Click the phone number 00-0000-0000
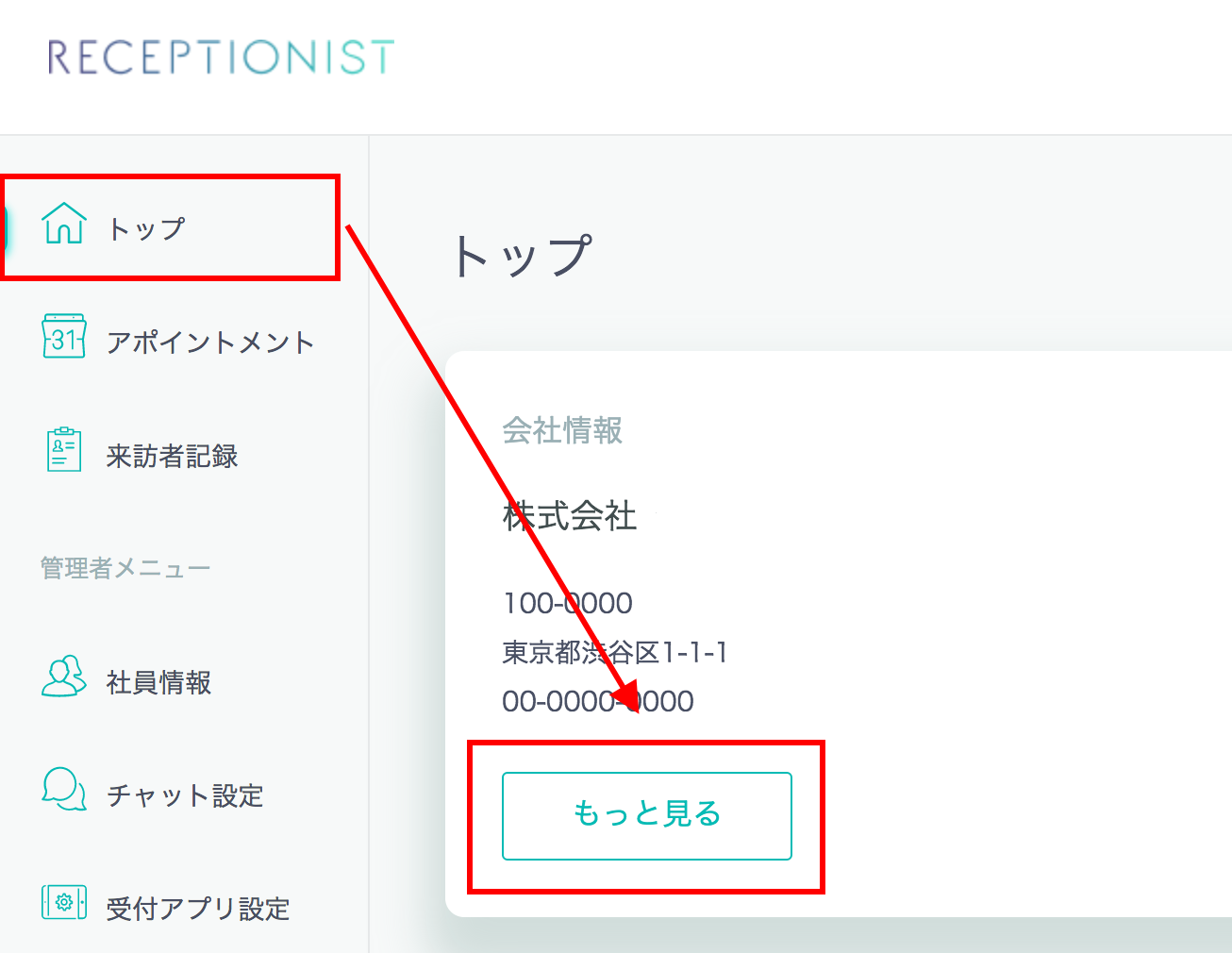 598,701
